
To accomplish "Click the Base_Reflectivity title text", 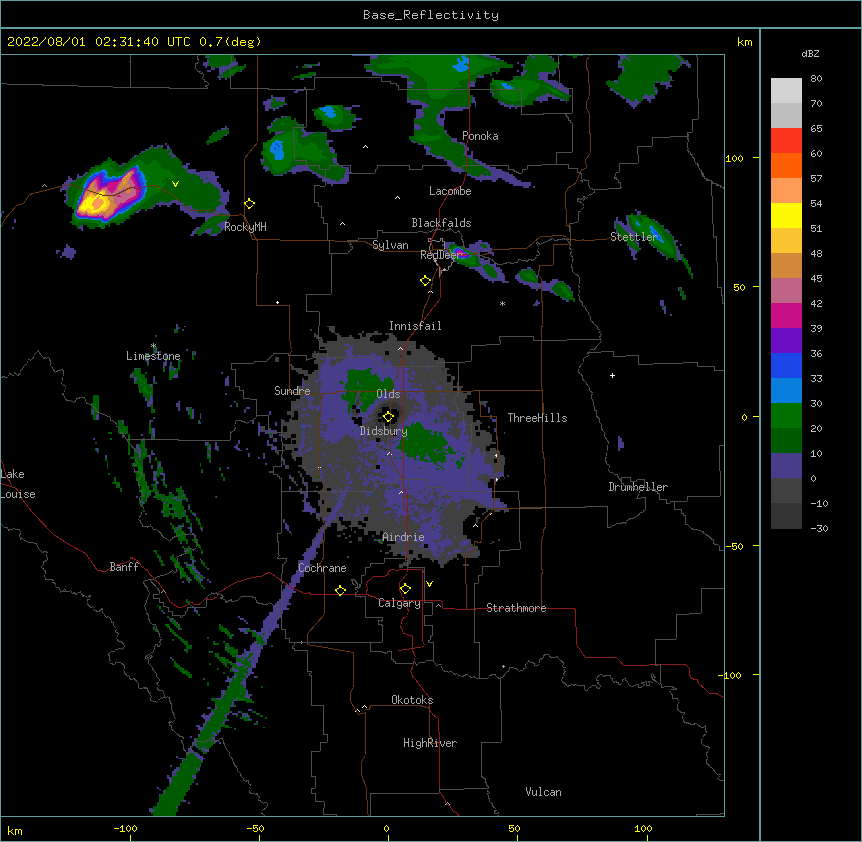I will coord(431,15).
